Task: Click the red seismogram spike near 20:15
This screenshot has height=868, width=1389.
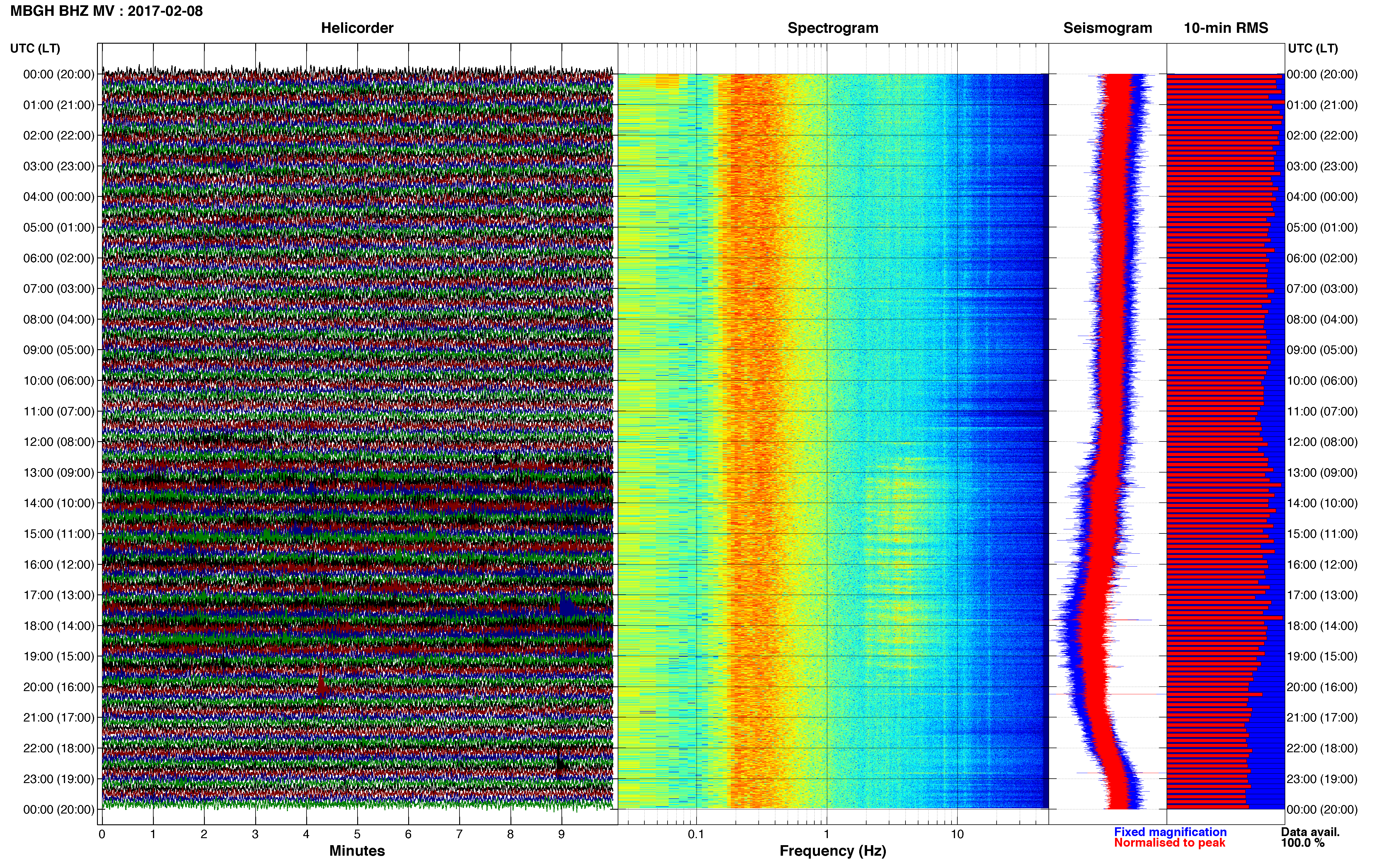Action: click(1108, 694)
